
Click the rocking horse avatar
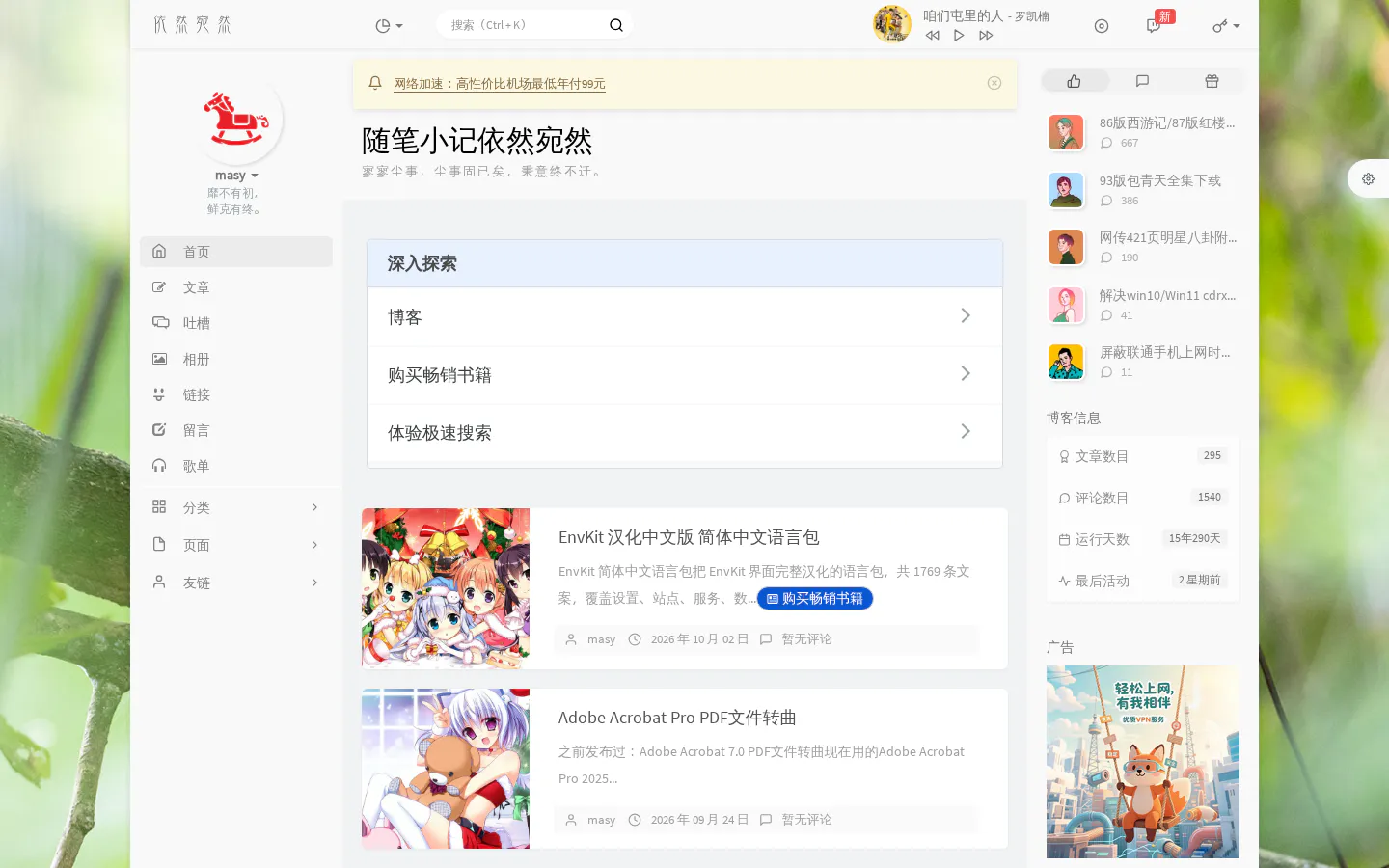coord(236,120)
